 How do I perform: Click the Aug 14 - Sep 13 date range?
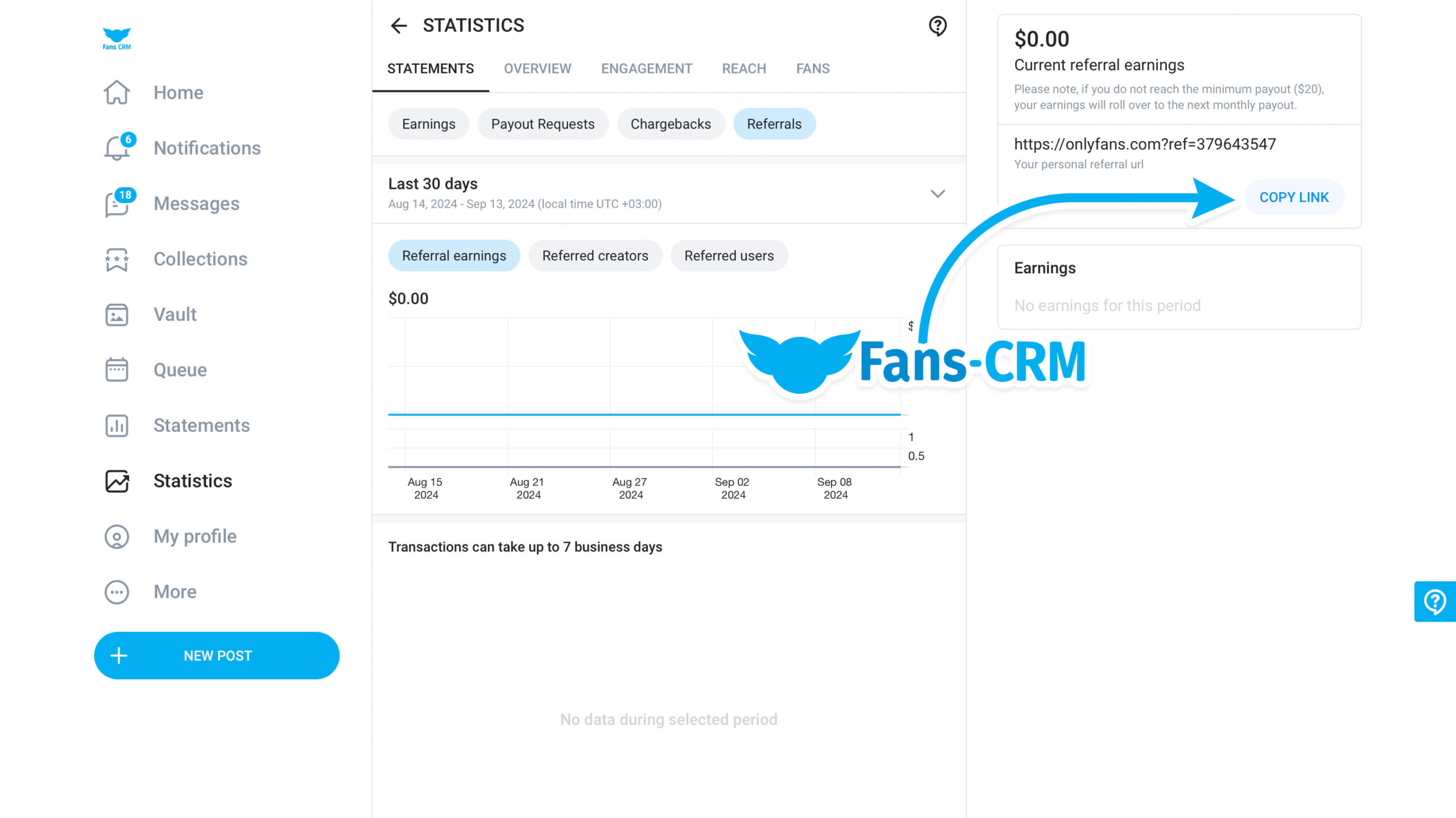pos(525,204)
